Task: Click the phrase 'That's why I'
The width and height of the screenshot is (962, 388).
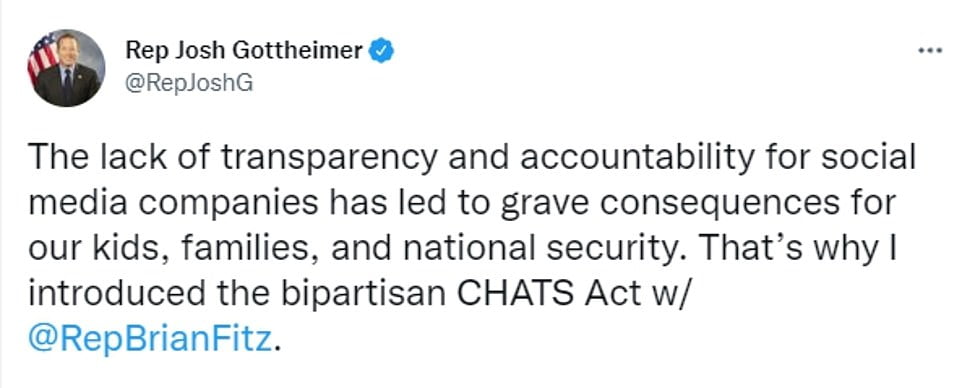Action: [798, 249]
